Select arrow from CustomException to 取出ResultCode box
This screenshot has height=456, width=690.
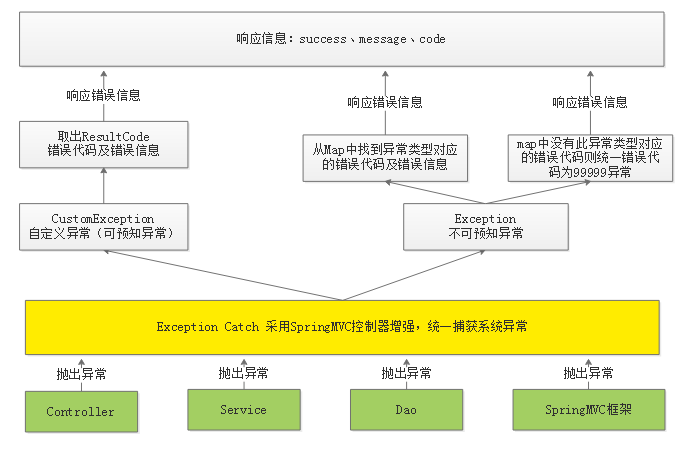(103, 186)
